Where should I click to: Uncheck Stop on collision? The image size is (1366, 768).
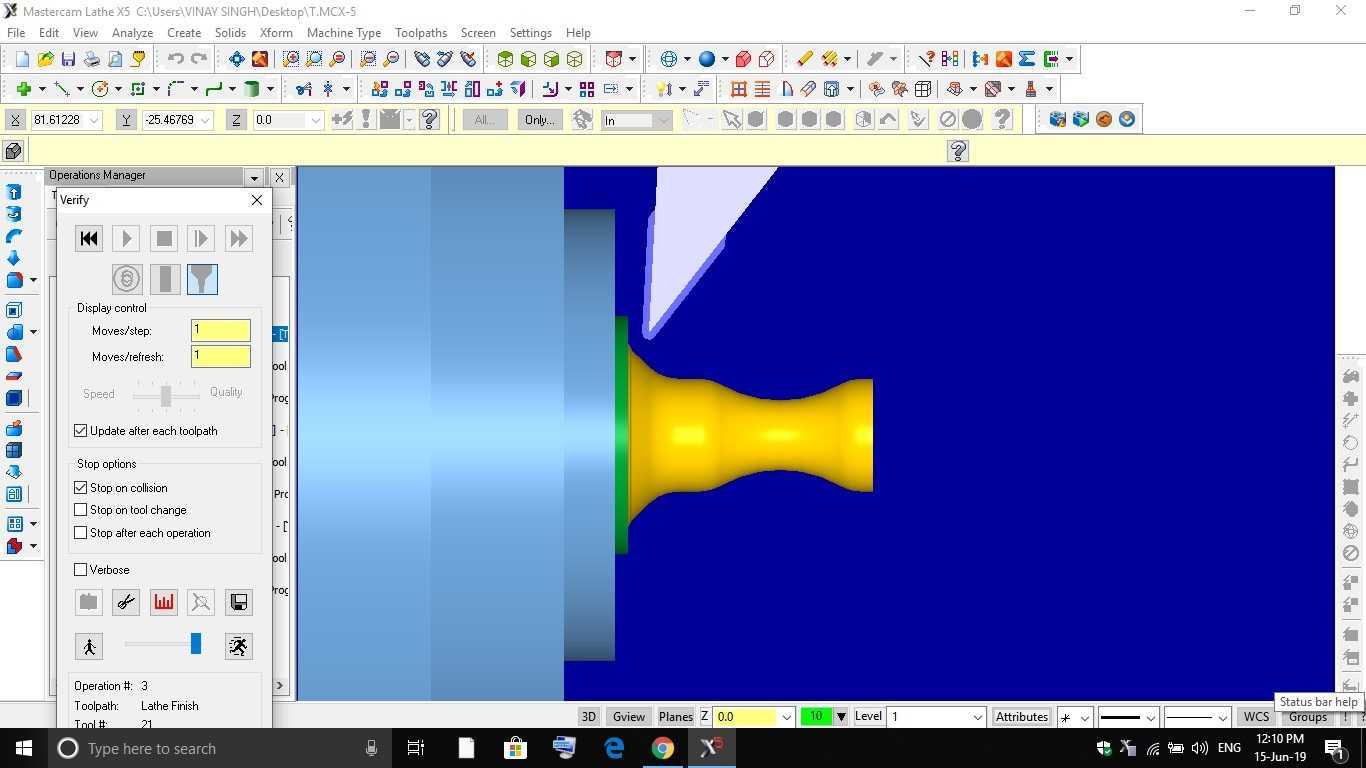click(81, 488)
